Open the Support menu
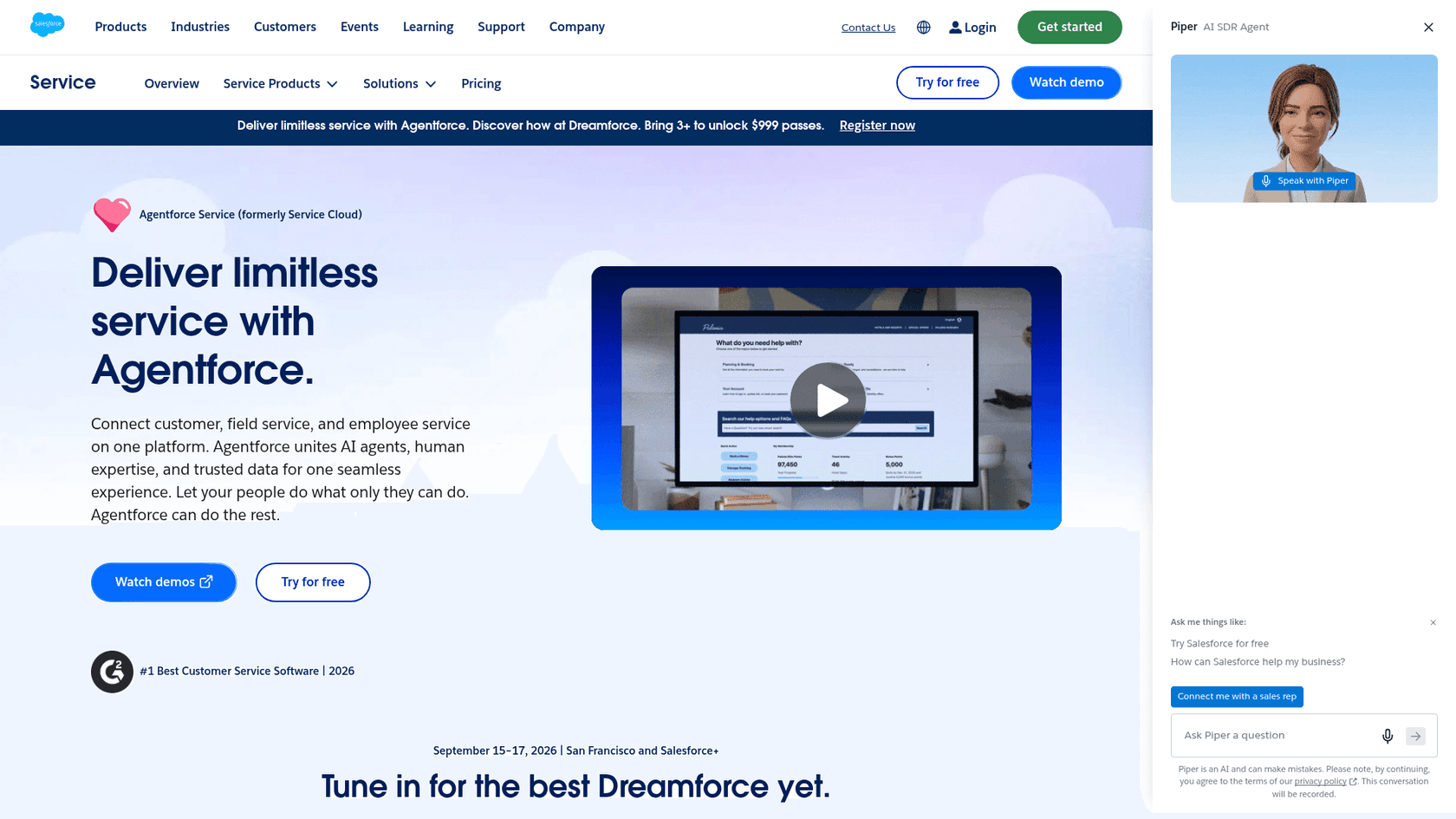1456x819 pixels. click(501, 27)
